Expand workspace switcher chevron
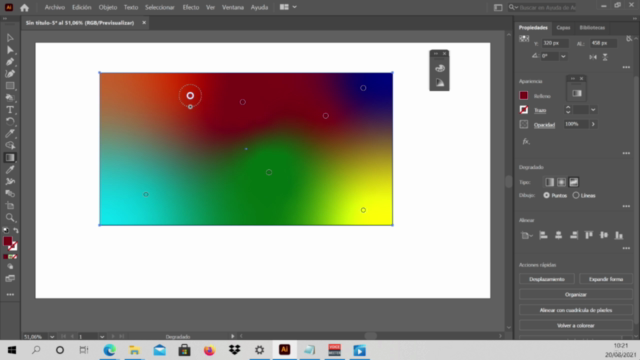This screenshot has width=640, height=360. pos(294,7)
